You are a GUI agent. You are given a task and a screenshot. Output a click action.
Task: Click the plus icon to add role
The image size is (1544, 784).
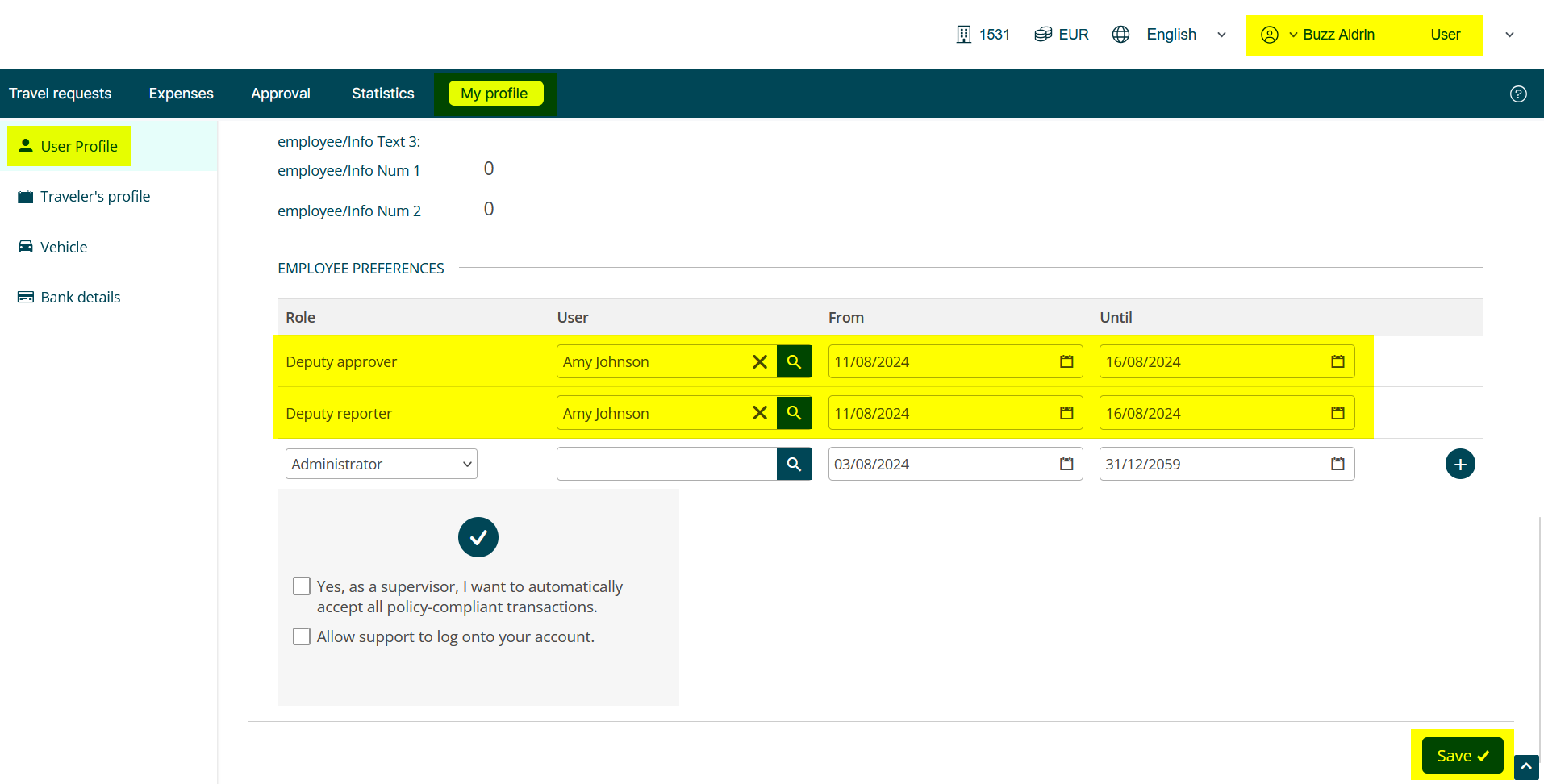pos(1459,464)
